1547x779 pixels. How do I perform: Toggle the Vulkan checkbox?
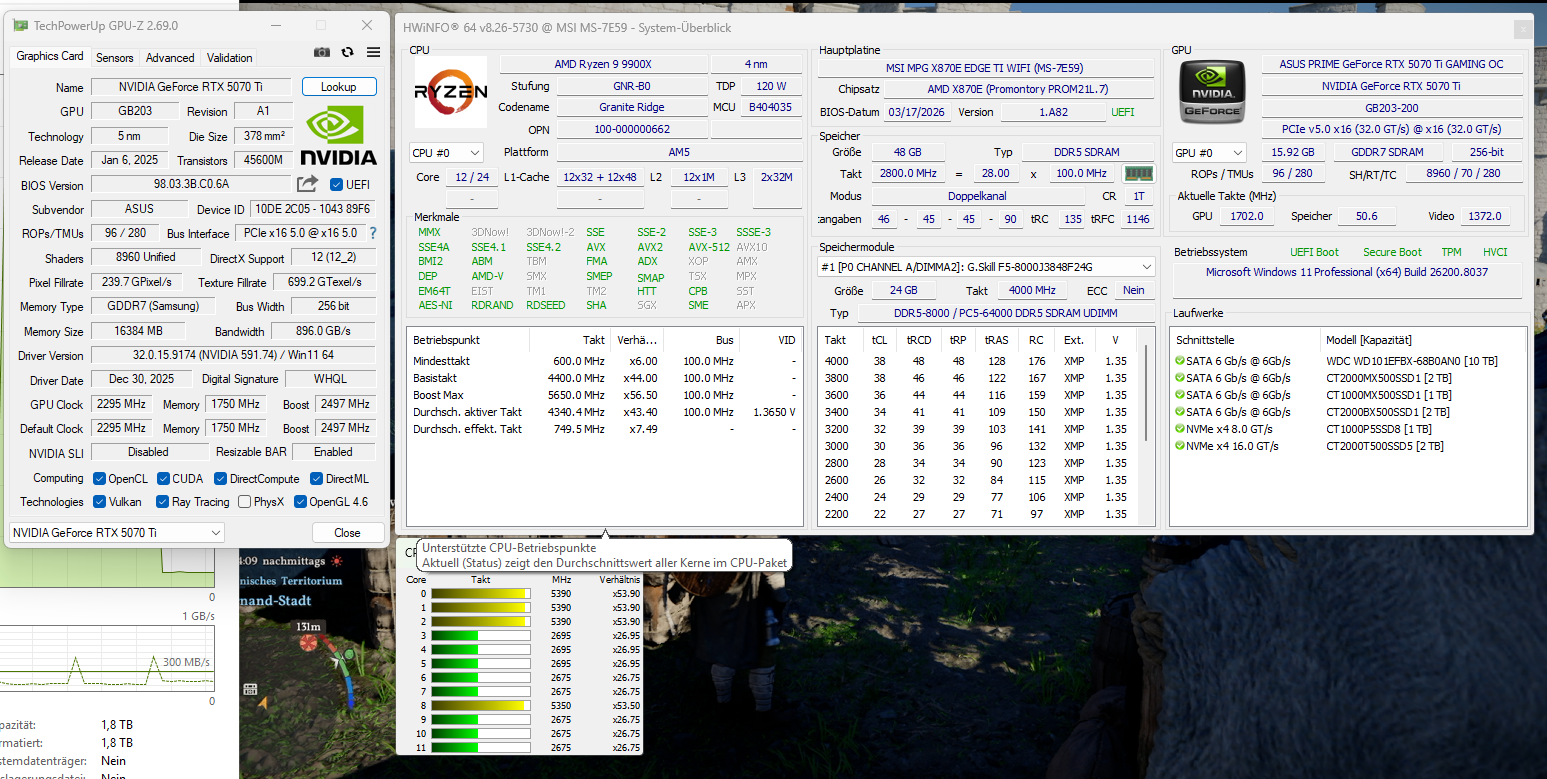99,502
